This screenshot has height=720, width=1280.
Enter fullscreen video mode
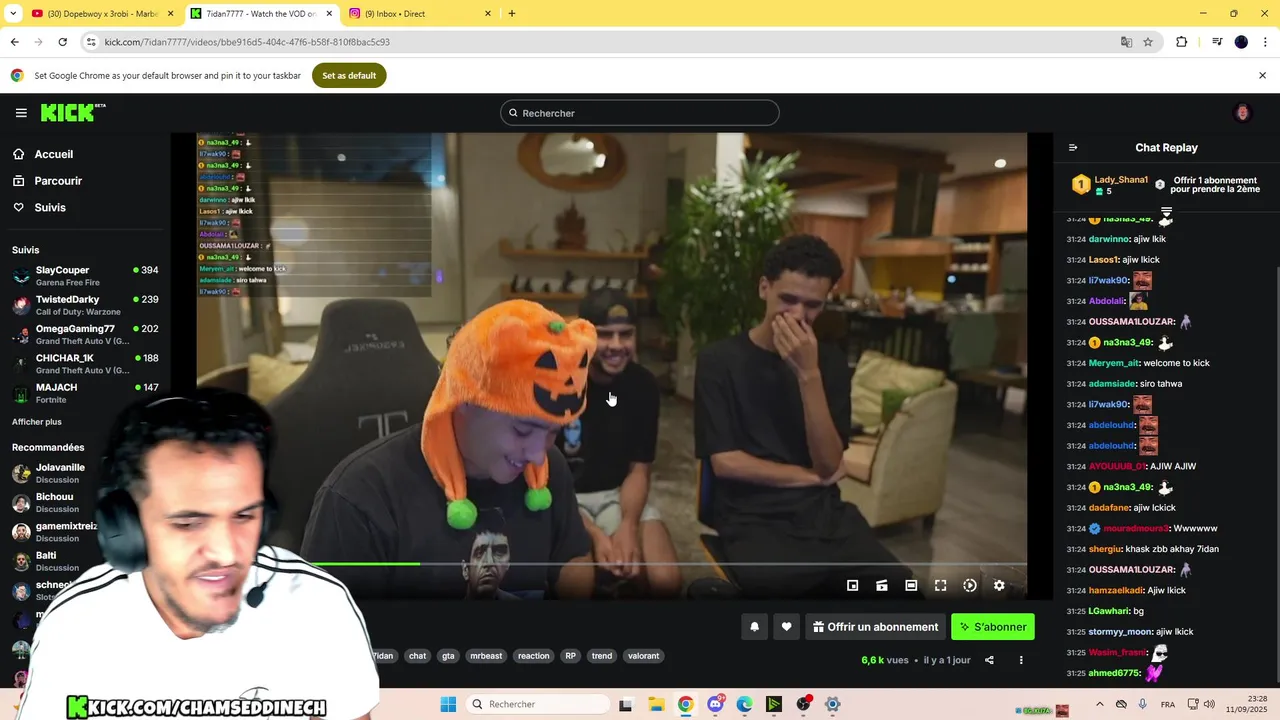(x=940, y=586)
